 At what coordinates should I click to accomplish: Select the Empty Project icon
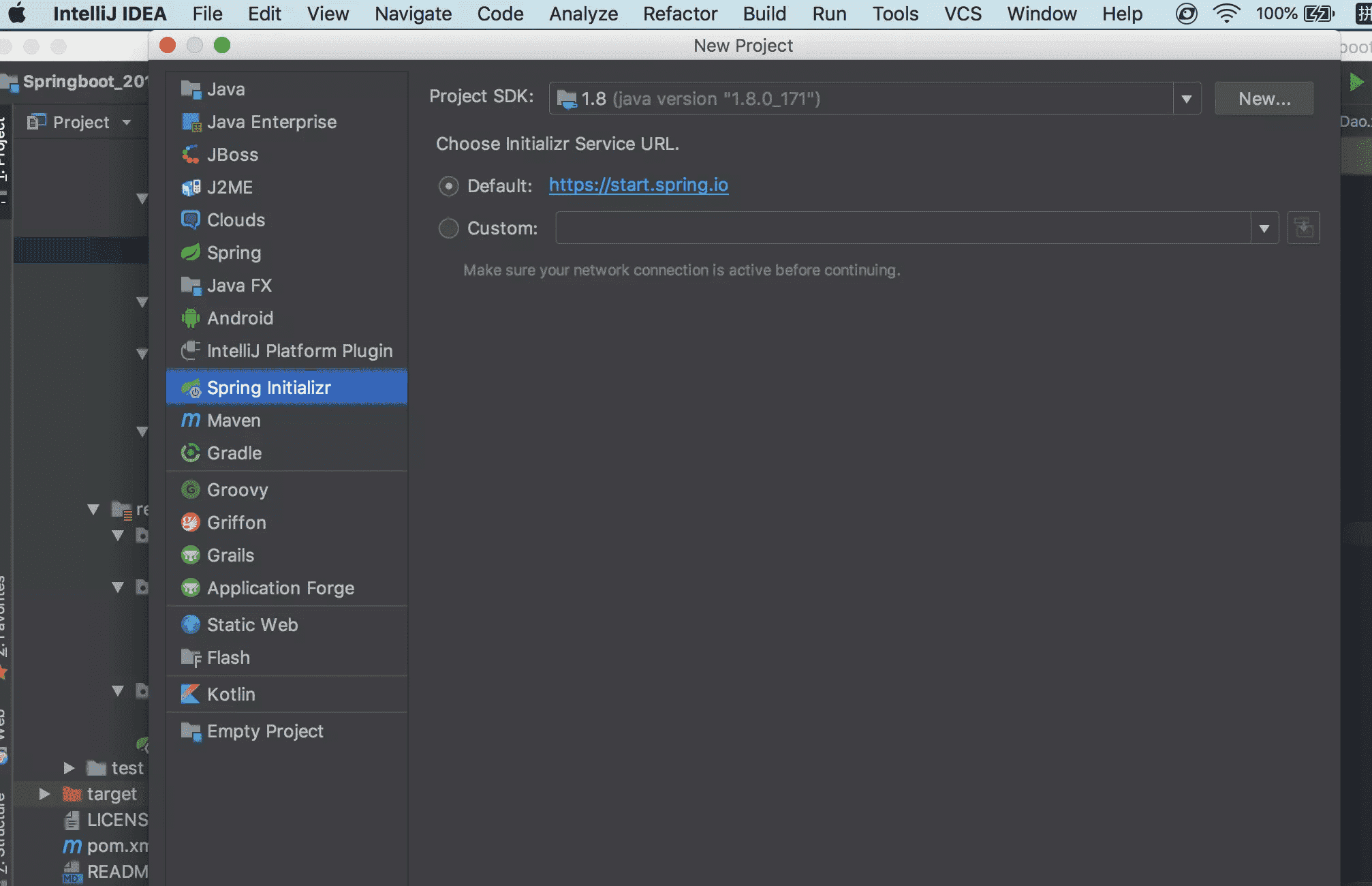191,731
